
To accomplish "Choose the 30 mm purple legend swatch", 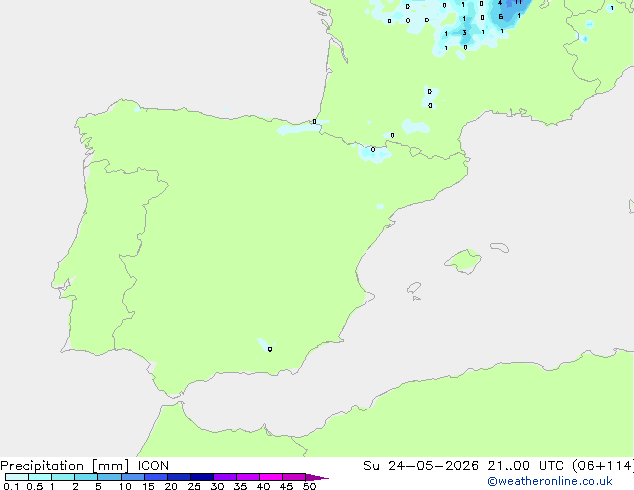I will click(x=225, y=477).
